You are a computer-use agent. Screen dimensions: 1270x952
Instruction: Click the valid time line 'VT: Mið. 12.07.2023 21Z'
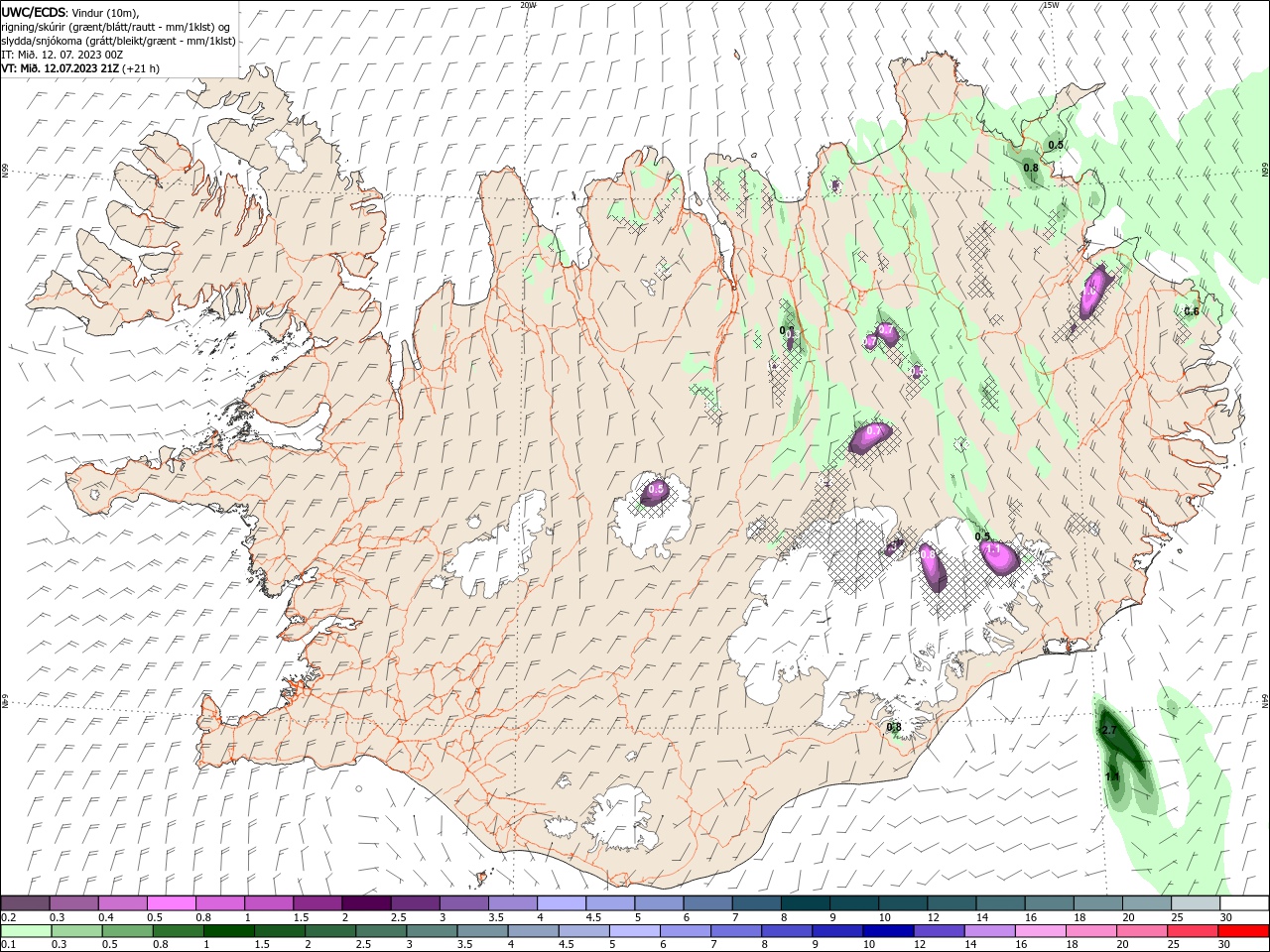pyautogui.click(x=60, y=68)
